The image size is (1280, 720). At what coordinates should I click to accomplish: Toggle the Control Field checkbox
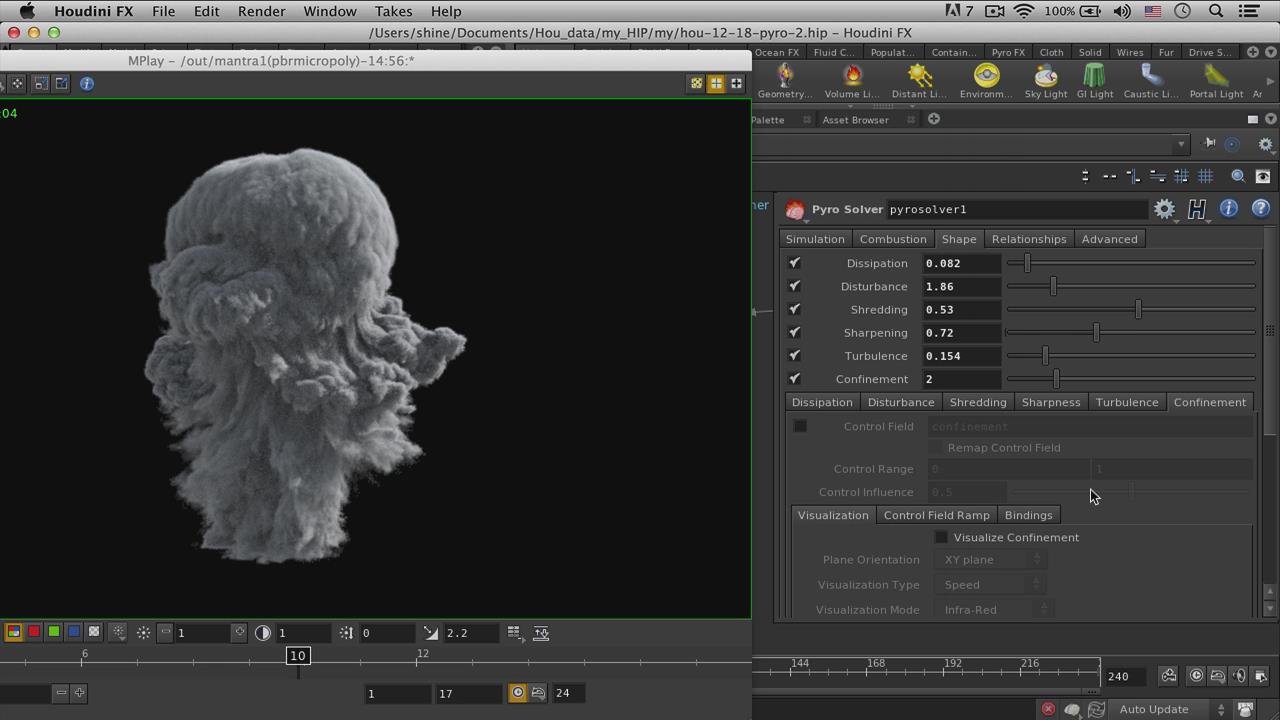800,426
